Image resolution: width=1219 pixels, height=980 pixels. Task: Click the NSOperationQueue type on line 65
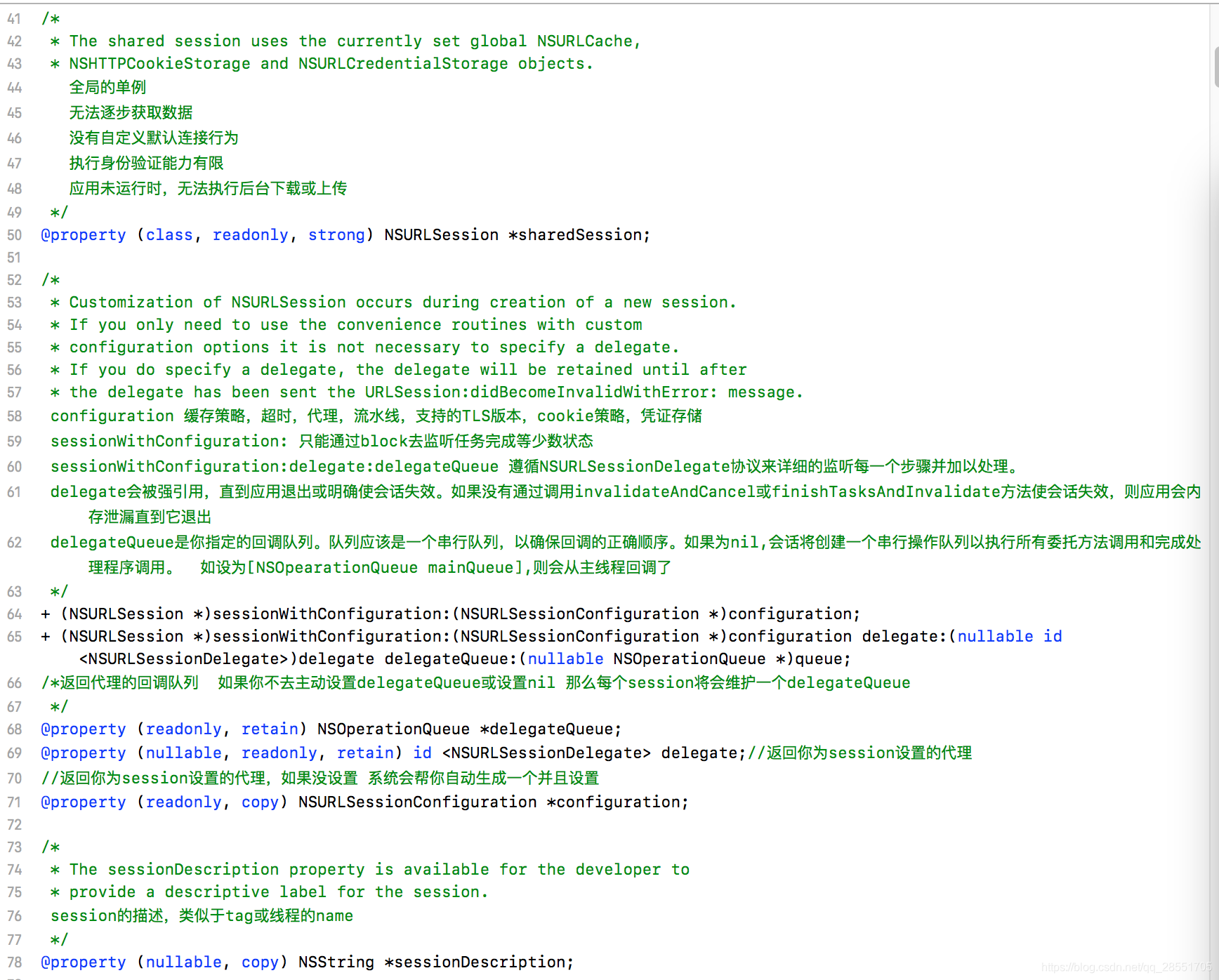[690, 658]
